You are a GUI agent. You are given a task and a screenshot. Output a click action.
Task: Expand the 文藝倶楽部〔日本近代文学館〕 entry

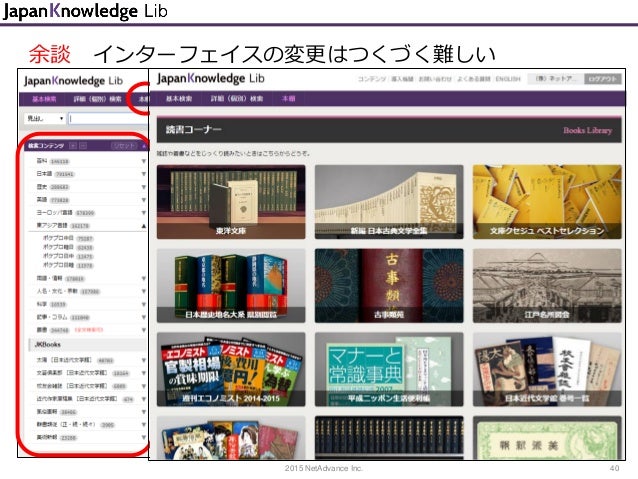pos(143,373)
